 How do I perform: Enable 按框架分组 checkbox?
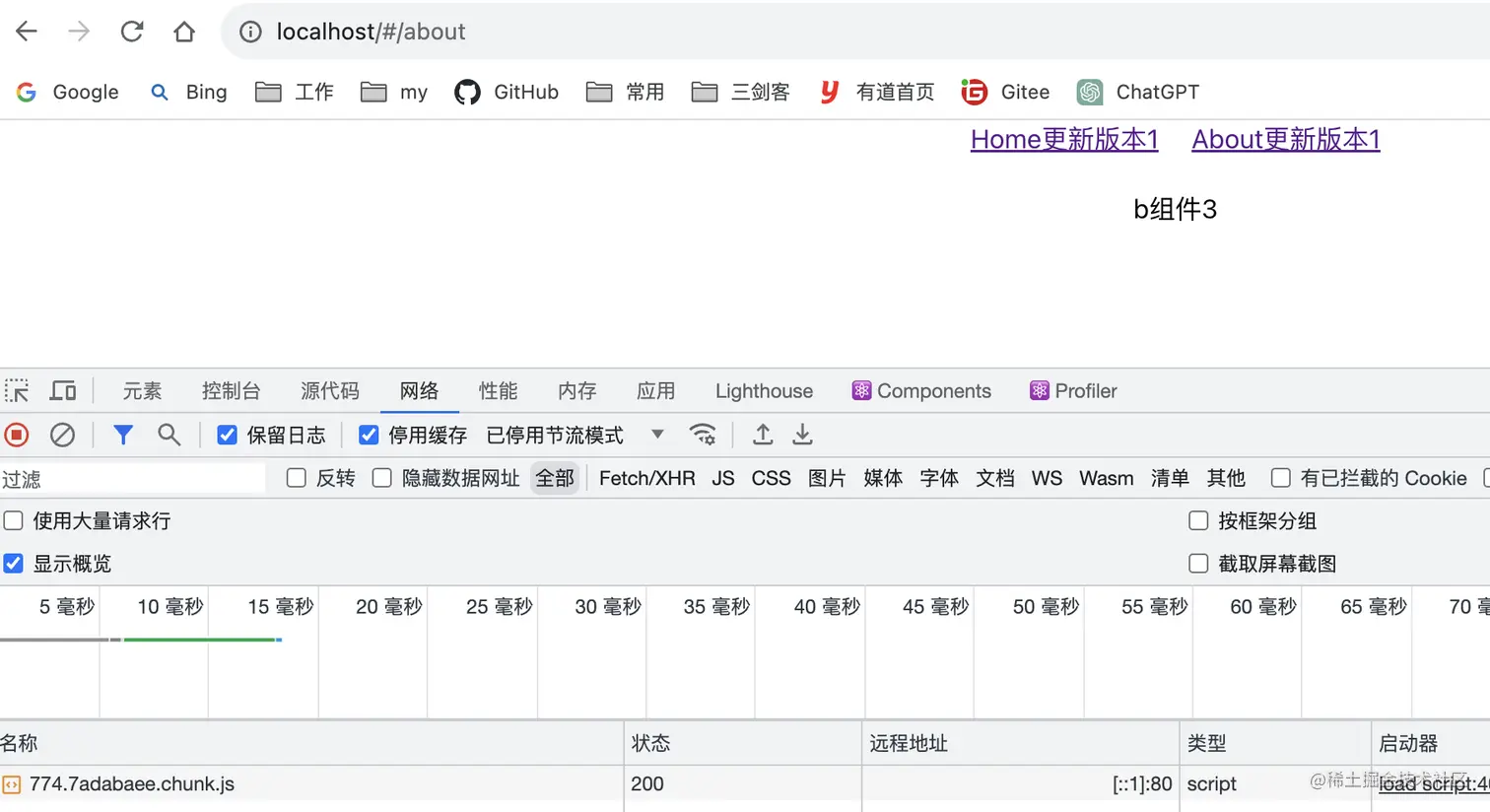tap(1198, 520)
